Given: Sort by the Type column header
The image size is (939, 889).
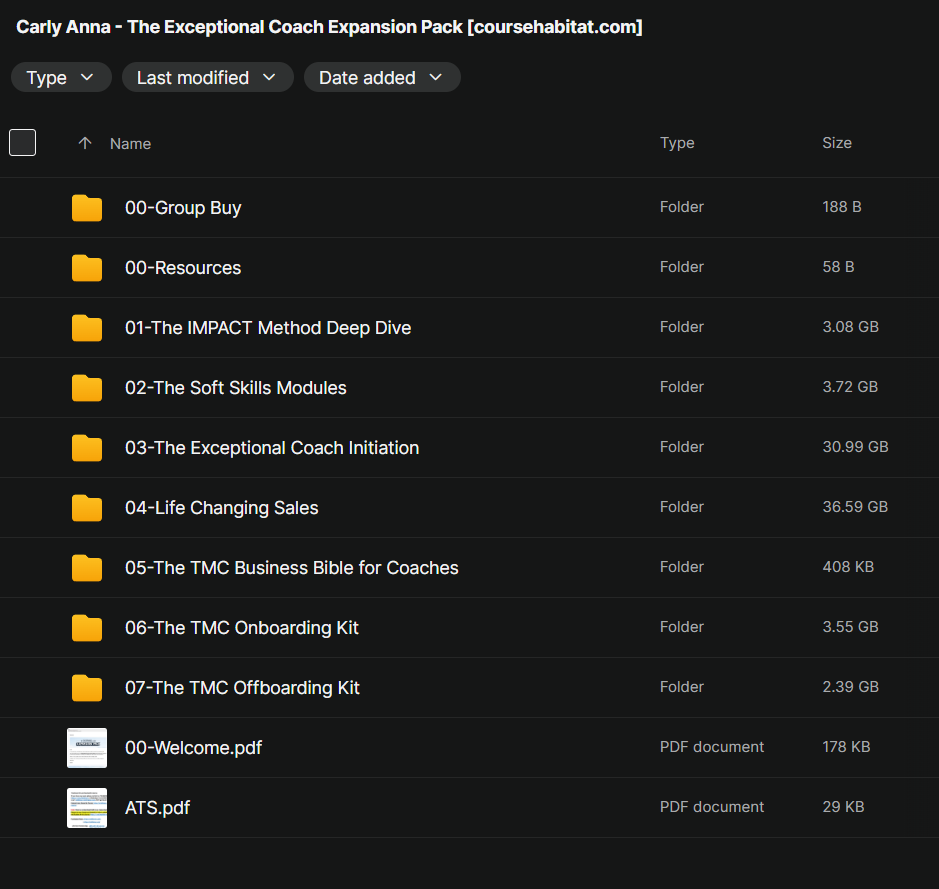Looking at the screenshot, I should pyautogui.click(x=677, y=142).
